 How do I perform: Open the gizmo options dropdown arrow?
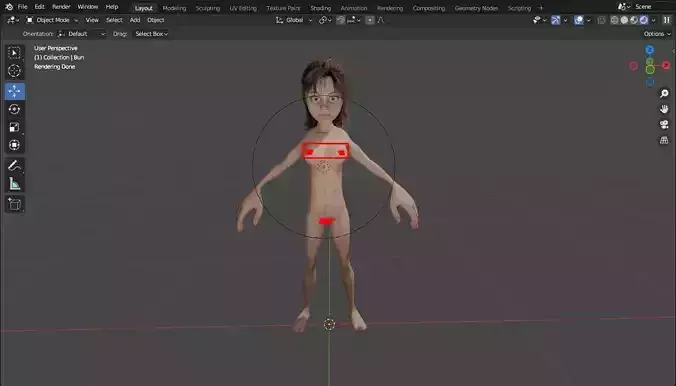(x=566, y=20)
